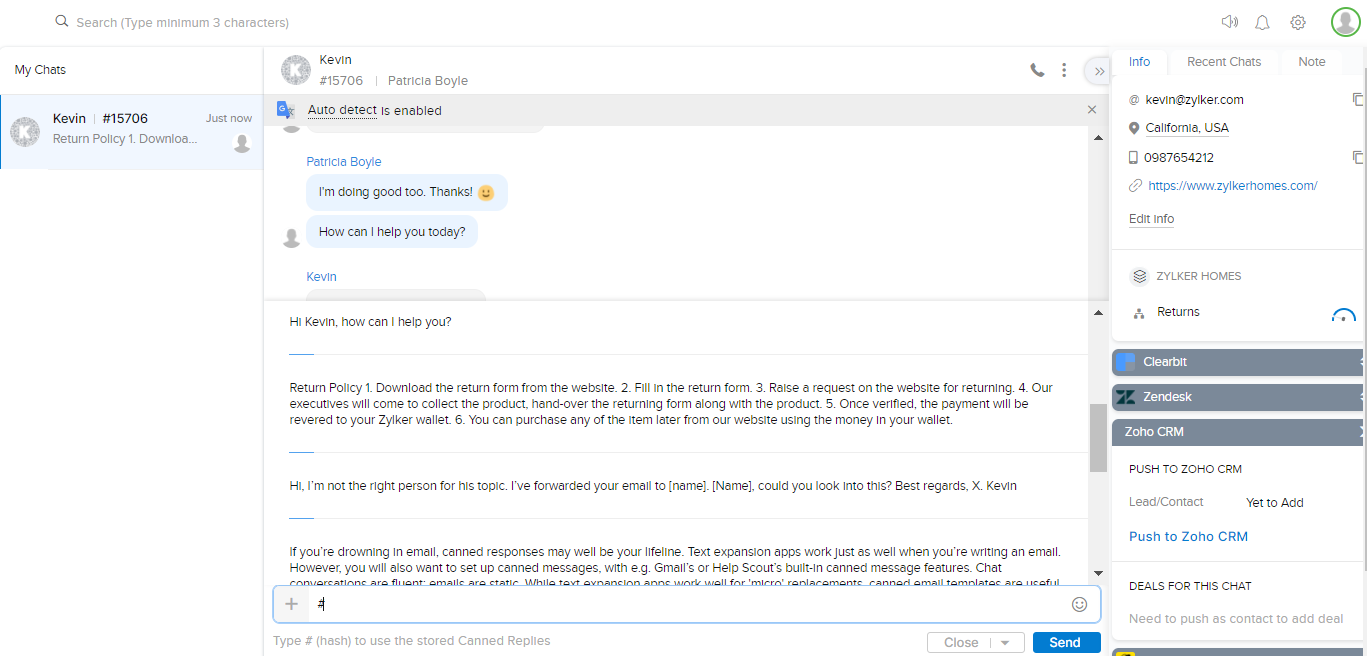Click the Send button

(1066, 643)
